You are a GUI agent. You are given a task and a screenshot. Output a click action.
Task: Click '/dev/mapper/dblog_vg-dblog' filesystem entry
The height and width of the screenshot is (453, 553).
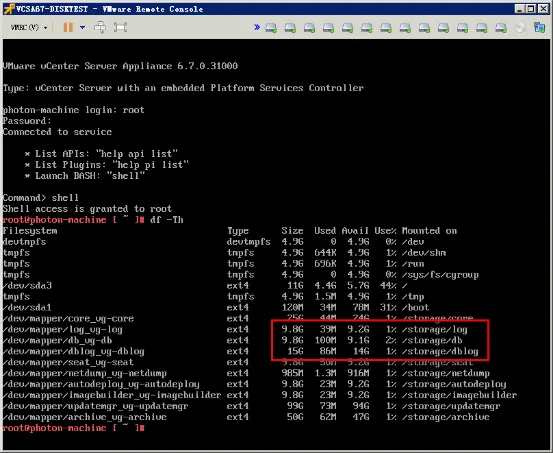[x=74, y=351]
